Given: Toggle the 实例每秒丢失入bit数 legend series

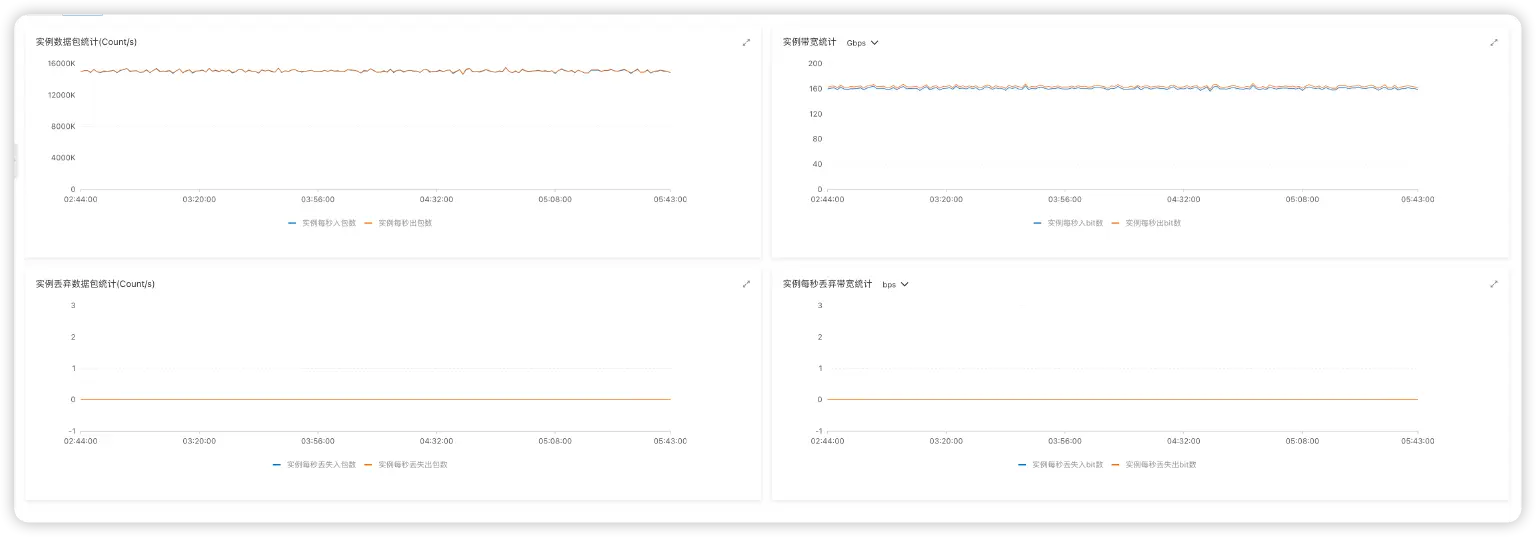Looking at the screenshot, I should 1061,465.
